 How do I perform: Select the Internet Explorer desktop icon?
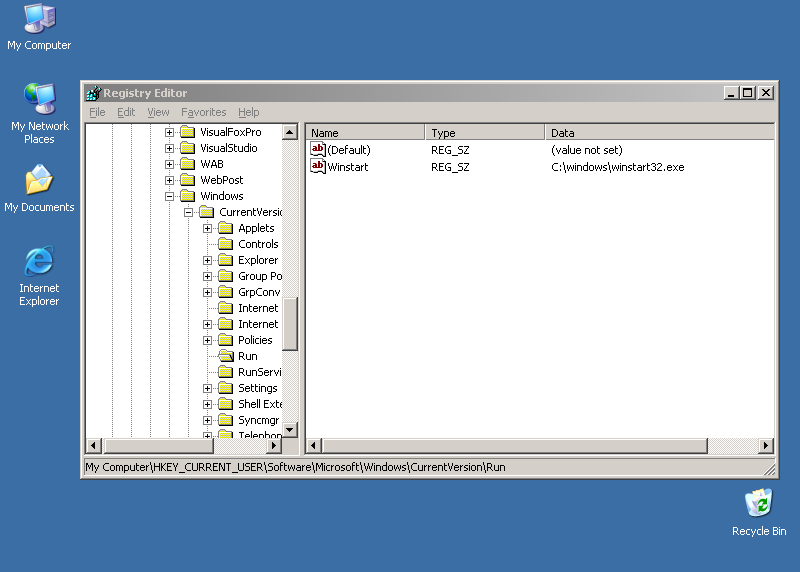pos(39,276)
